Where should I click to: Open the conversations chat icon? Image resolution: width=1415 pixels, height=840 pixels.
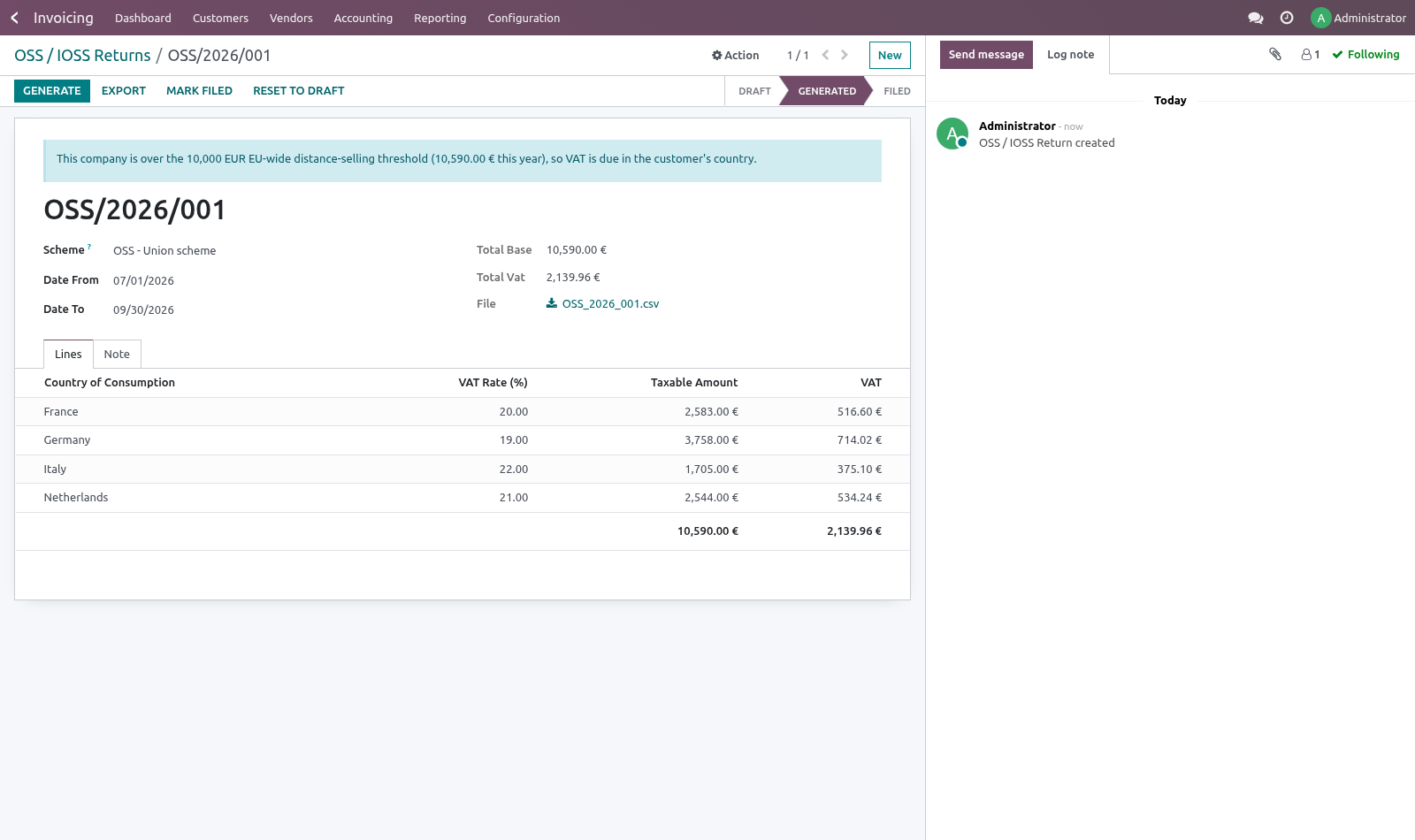tap(1255, 18)
